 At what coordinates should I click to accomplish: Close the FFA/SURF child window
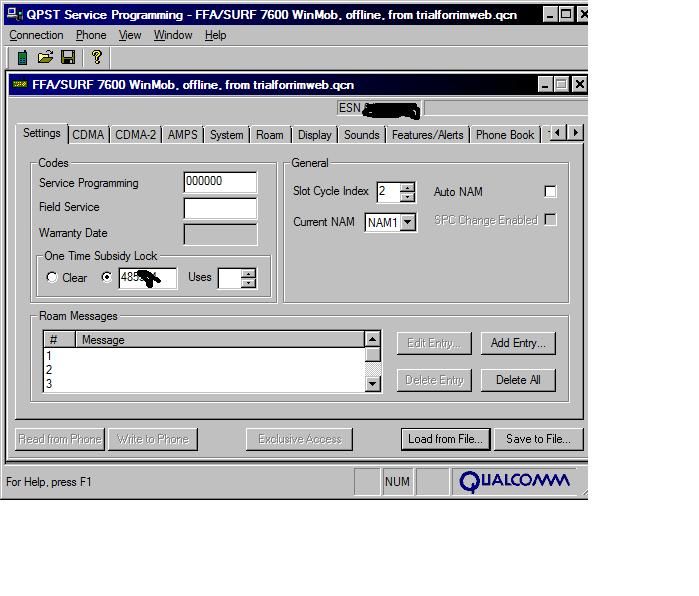point(579,84)
